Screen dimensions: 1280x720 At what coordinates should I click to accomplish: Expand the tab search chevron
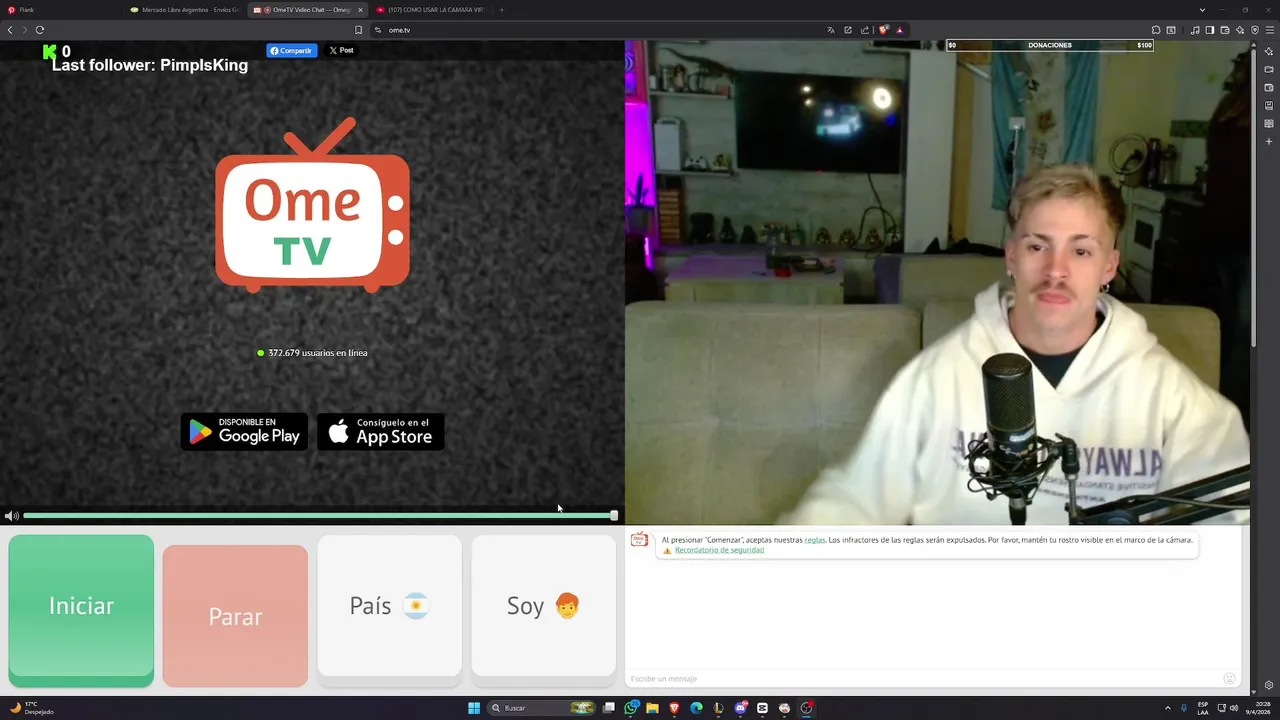[x=1202, y=10]
